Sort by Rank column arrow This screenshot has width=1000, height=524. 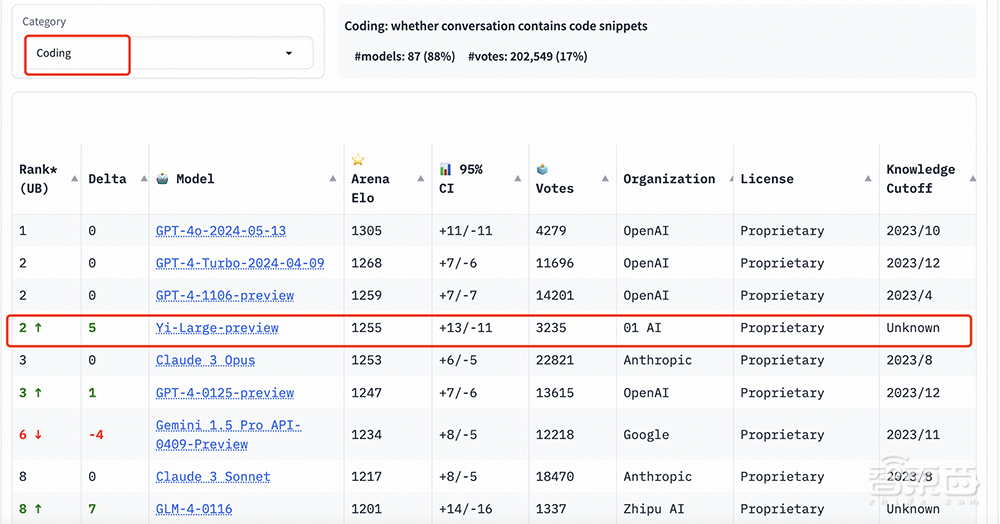[x=73, y=179]
